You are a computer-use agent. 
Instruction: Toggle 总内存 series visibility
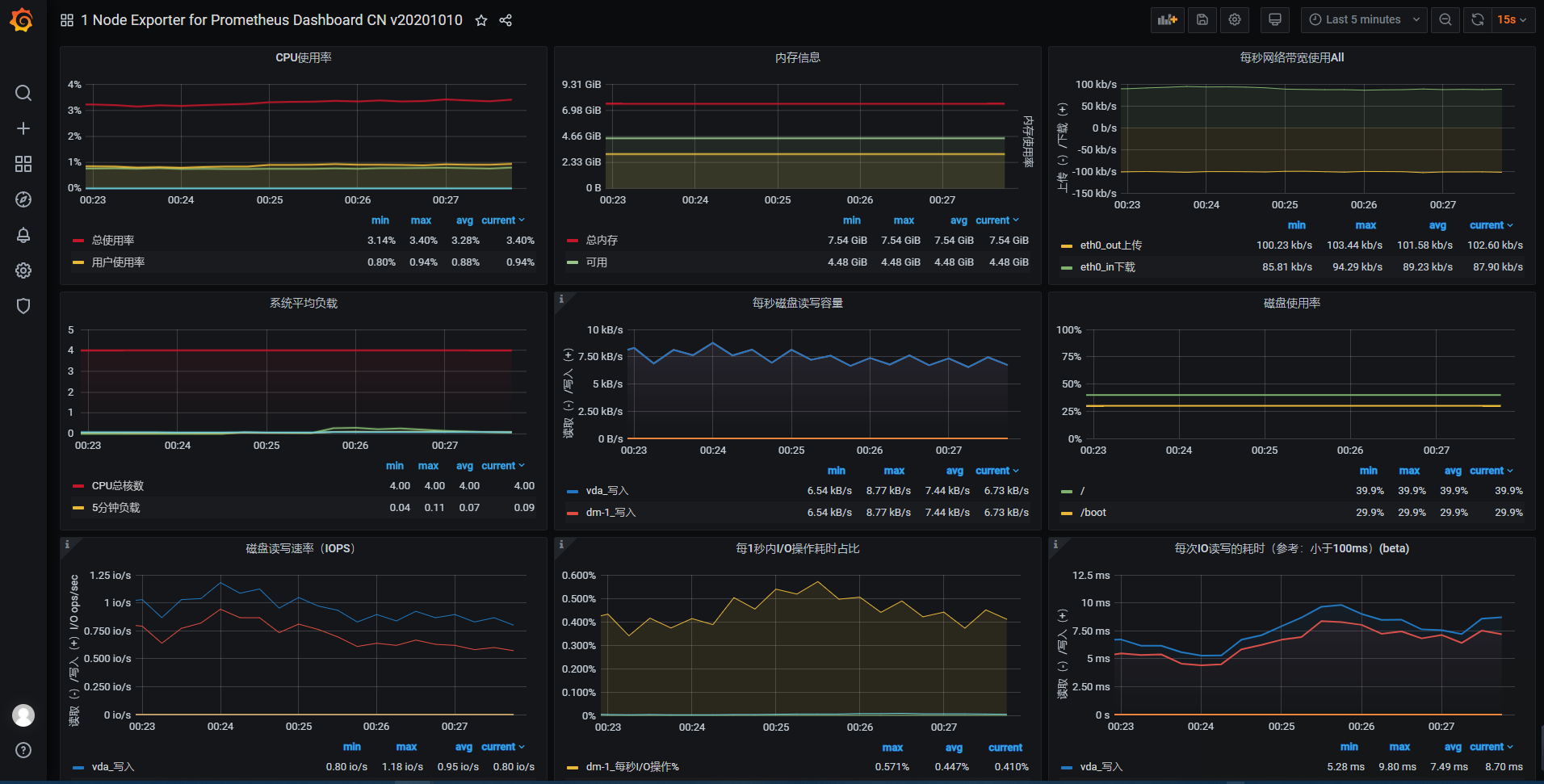(602, 241)
